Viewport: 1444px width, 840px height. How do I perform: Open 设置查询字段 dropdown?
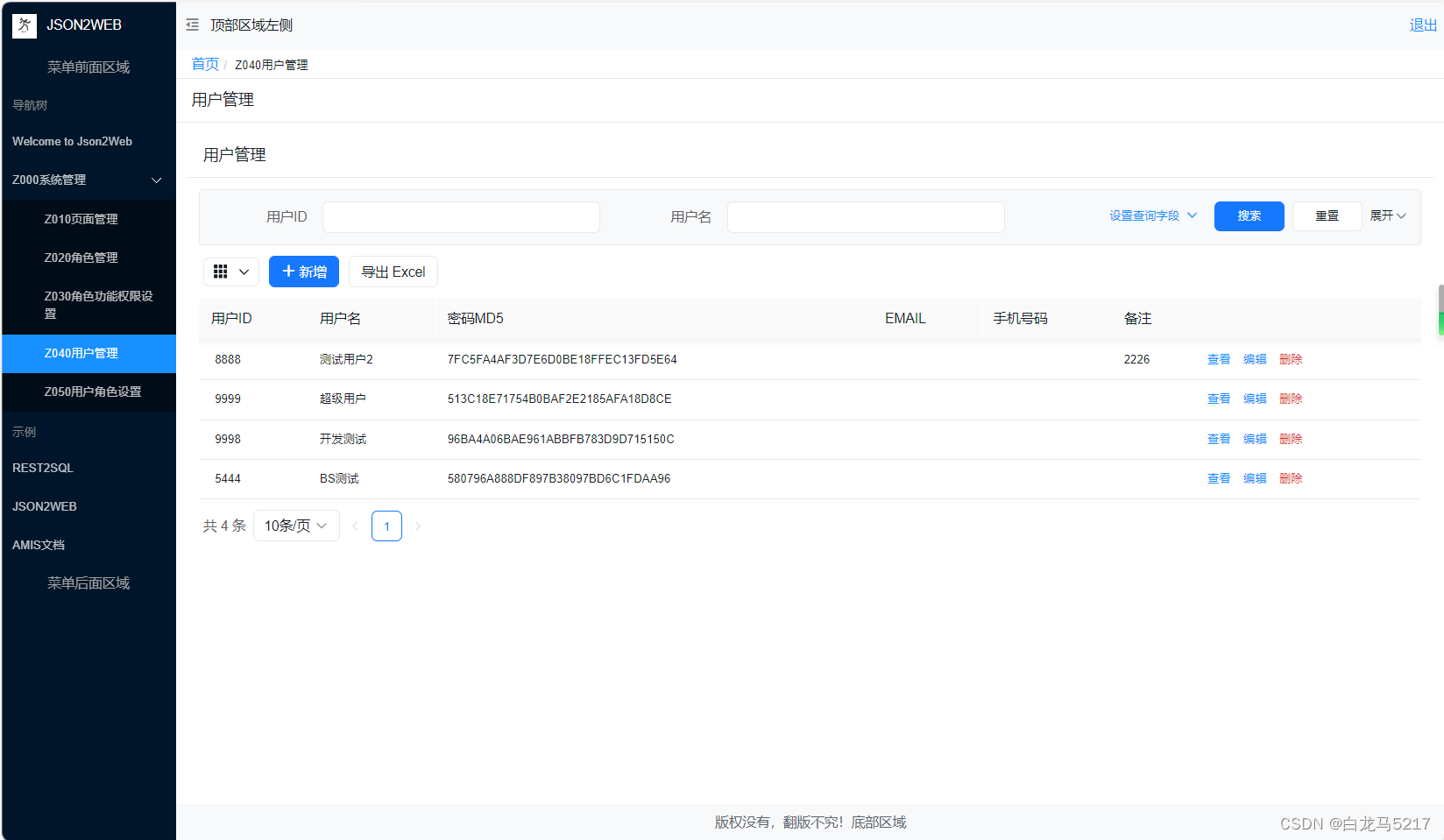(x=1153, y=215)
